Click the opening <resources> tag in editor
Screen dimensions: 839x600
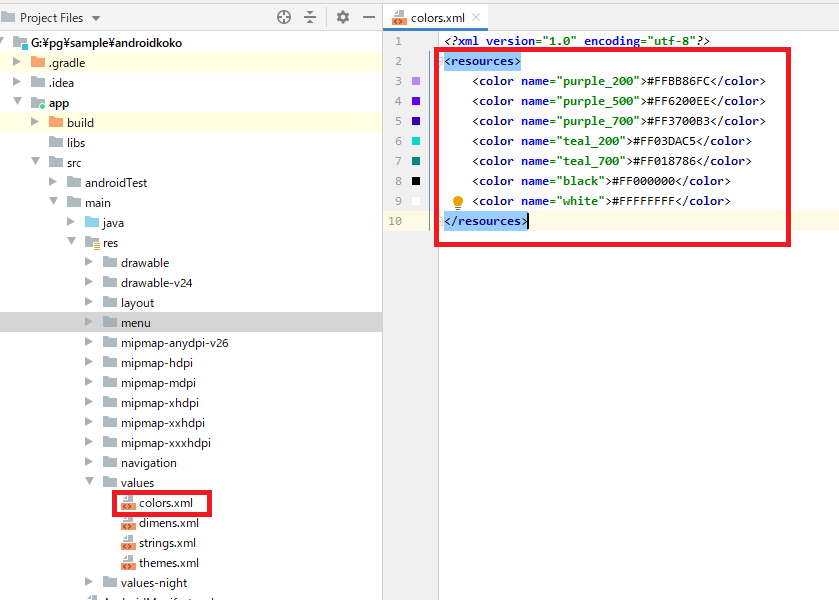point(482,61)
